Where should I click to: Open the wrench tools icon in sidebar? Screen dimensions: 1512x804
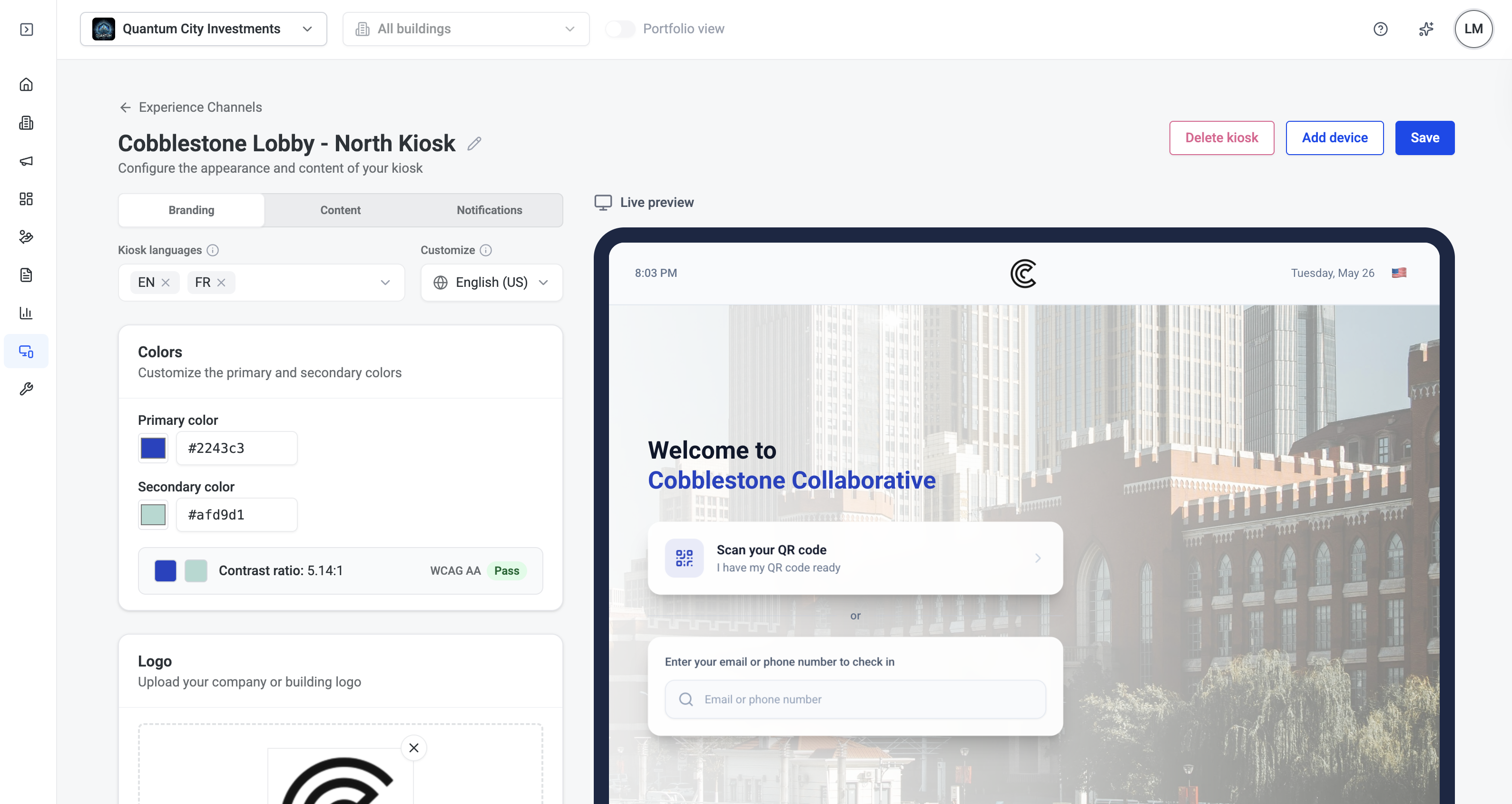point(27,389)
